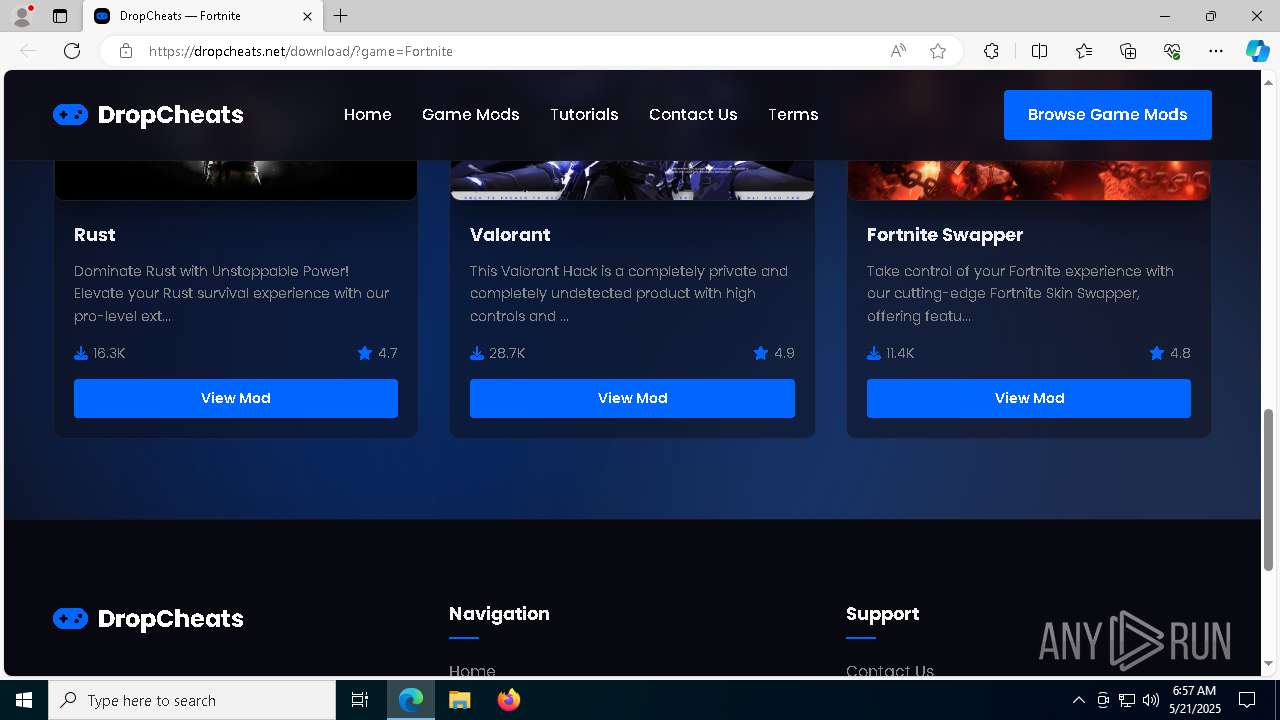Go to Home in site navigation

pos(368,115)
